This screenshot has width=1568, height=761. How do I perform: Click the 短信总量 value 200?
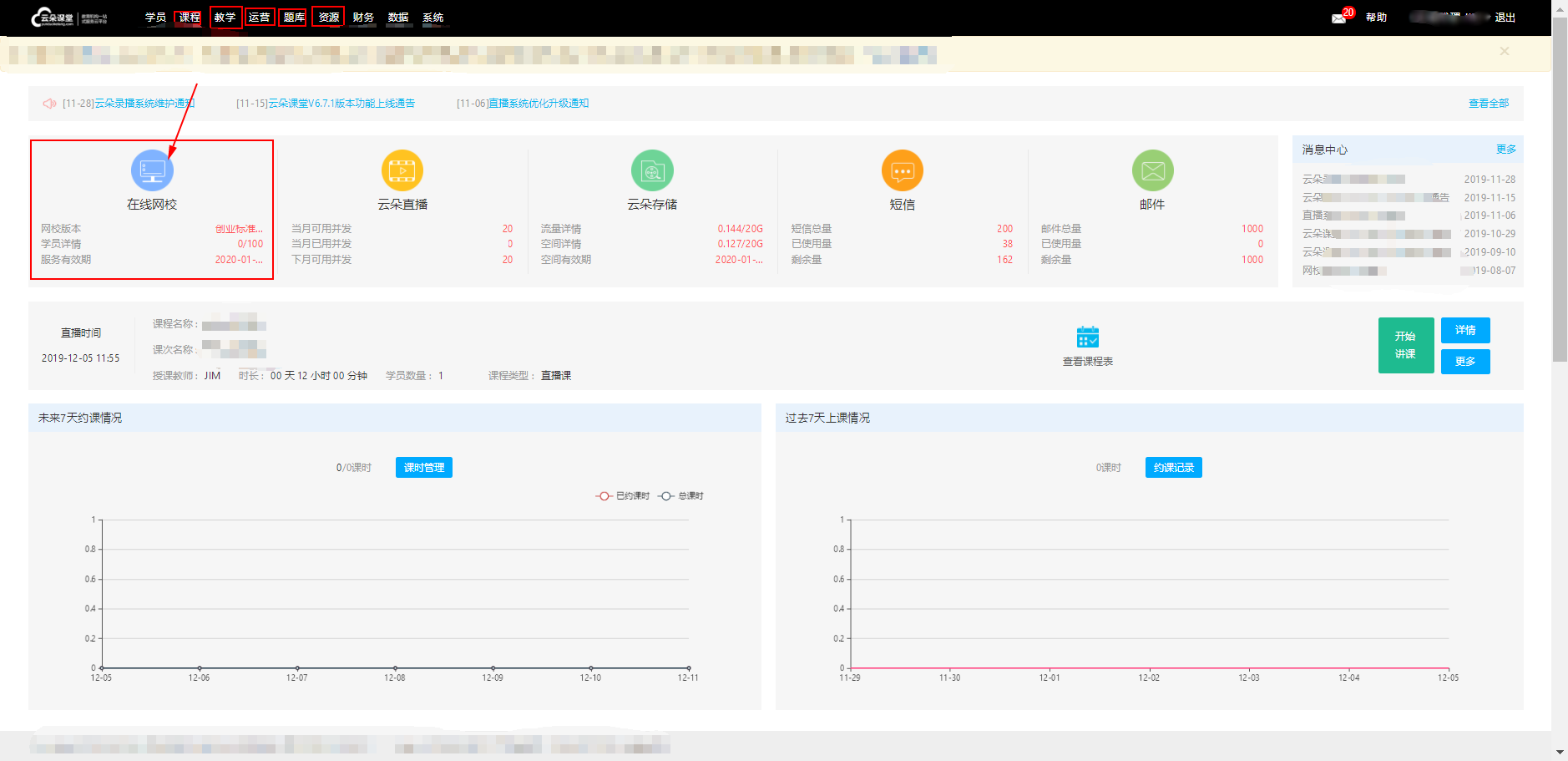point(1004,229)
